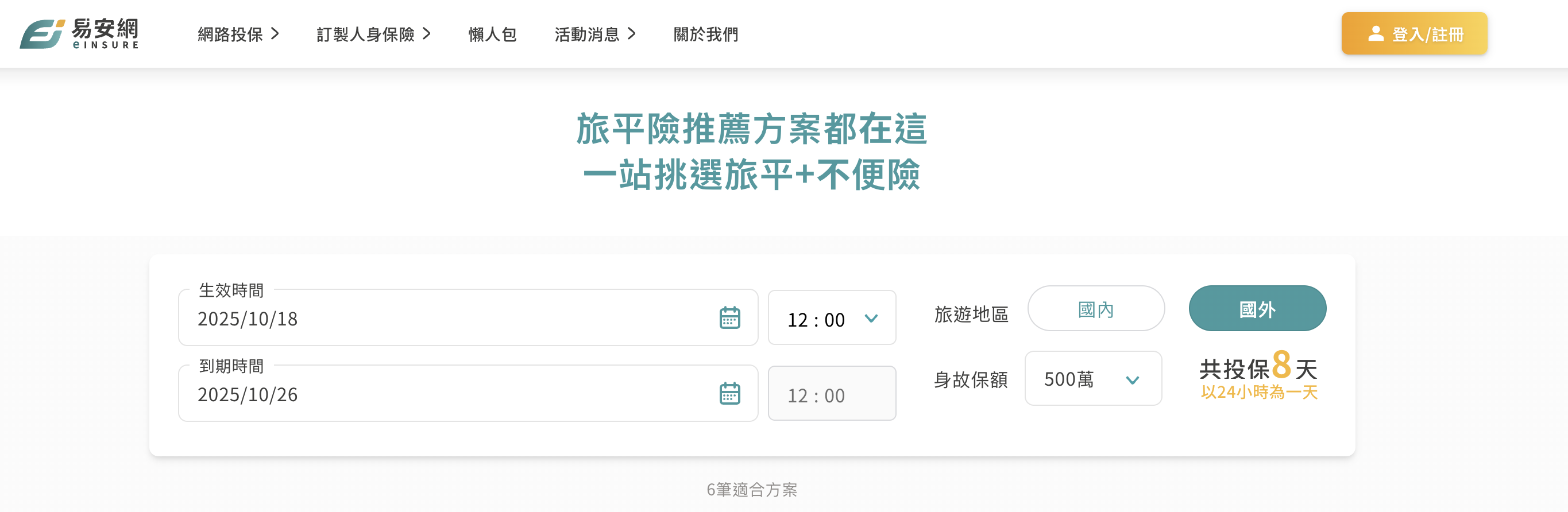The width and height of the screenshot is (1568, 512).
Task: Select 國外 travel region option
Action: (x=1257, y=309)
